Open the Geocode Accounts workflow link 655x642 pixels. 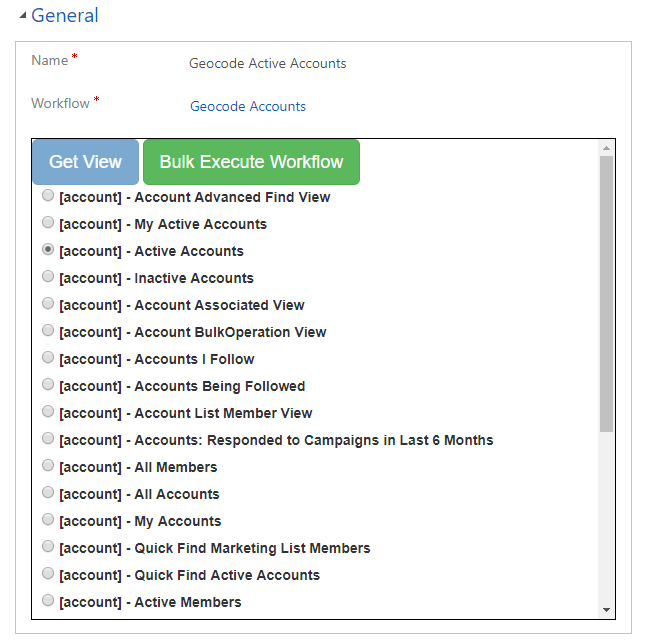[x=248, y=106]
